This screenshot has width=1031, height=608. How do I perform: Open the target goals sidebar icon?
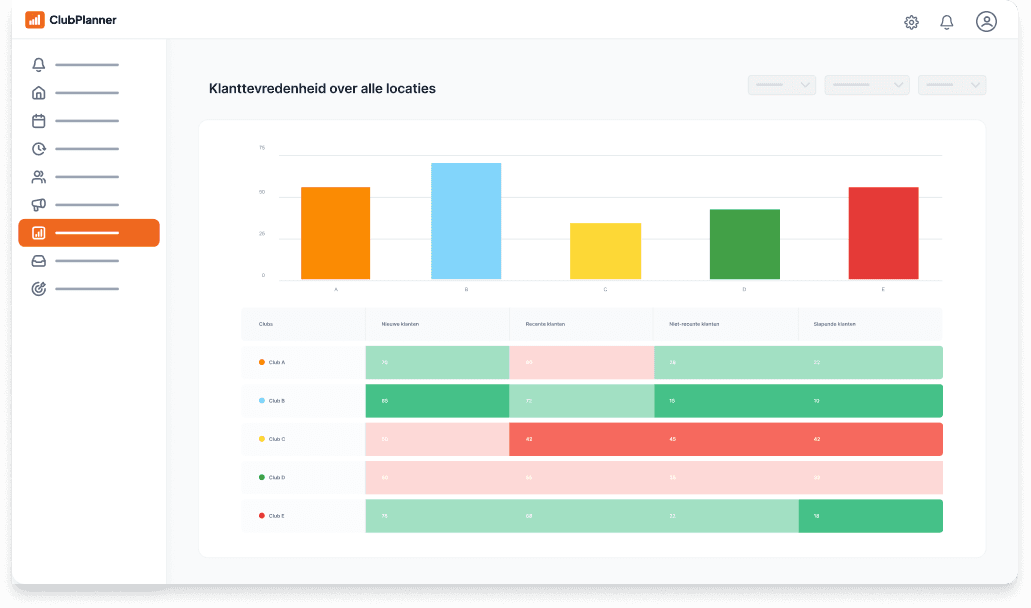click(39, 289)
